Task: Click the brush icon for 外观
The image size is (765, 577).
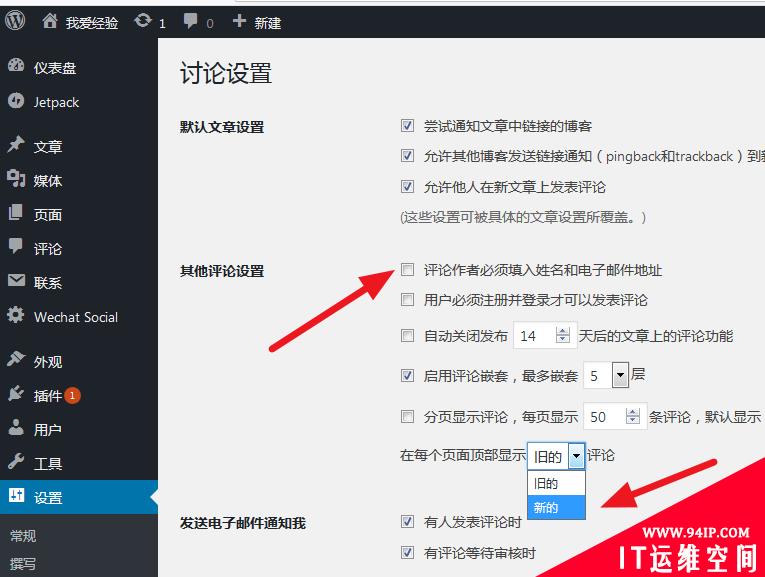Action: pyautogui.click(x=16, y=359)
